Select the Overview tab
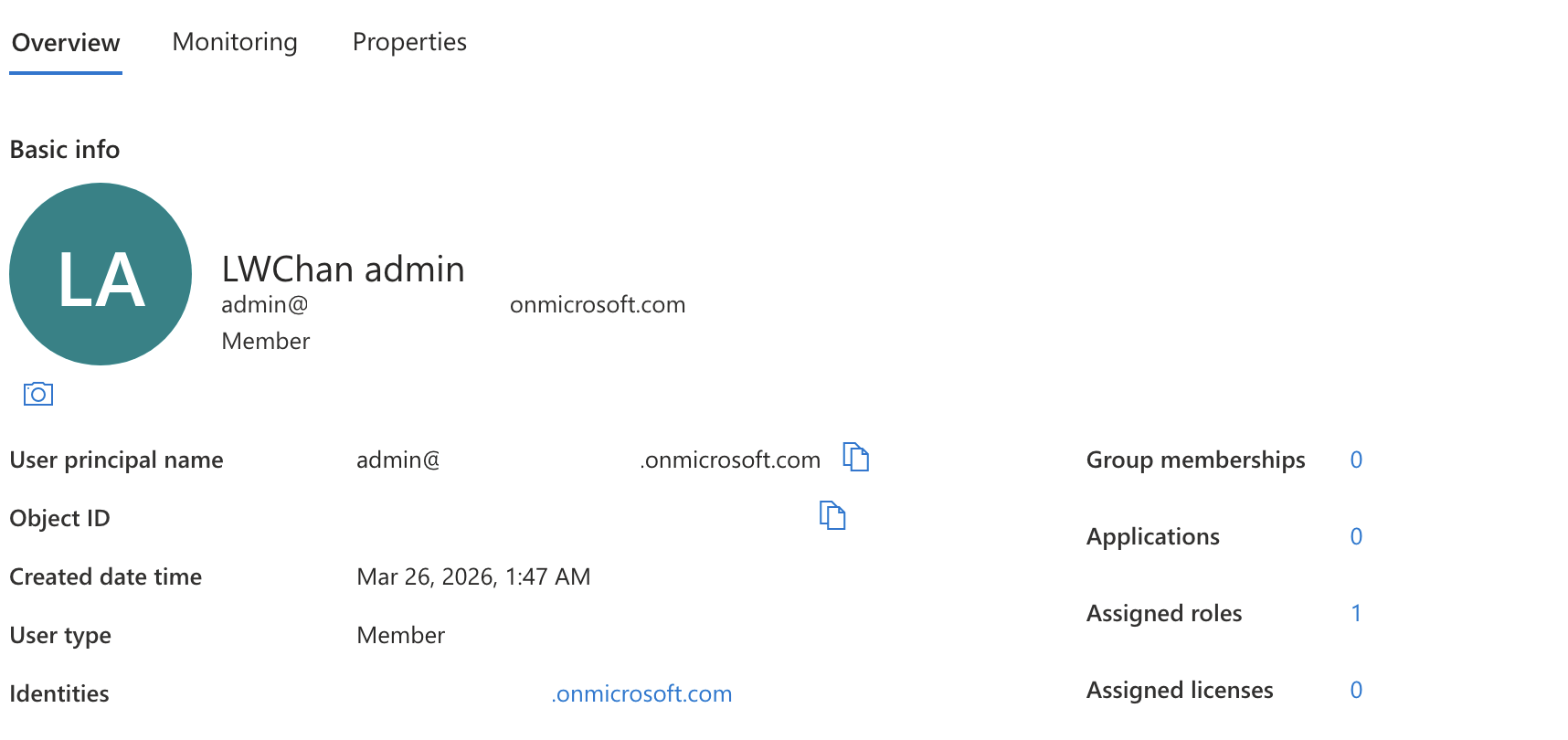Screen dimensions: 1568x740 click(x=66, y=43)
